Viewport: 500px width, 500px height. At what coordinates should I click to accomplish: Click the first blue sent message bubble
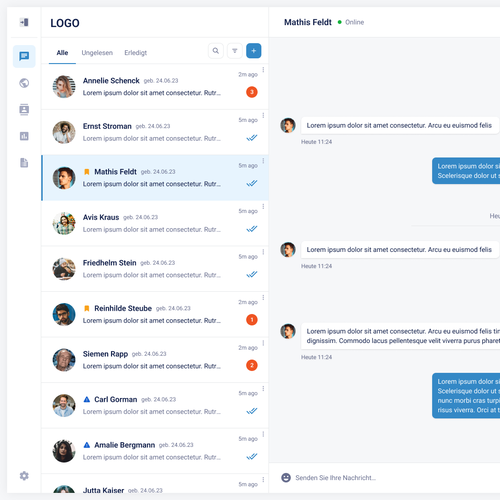click(x=466, y=171)
